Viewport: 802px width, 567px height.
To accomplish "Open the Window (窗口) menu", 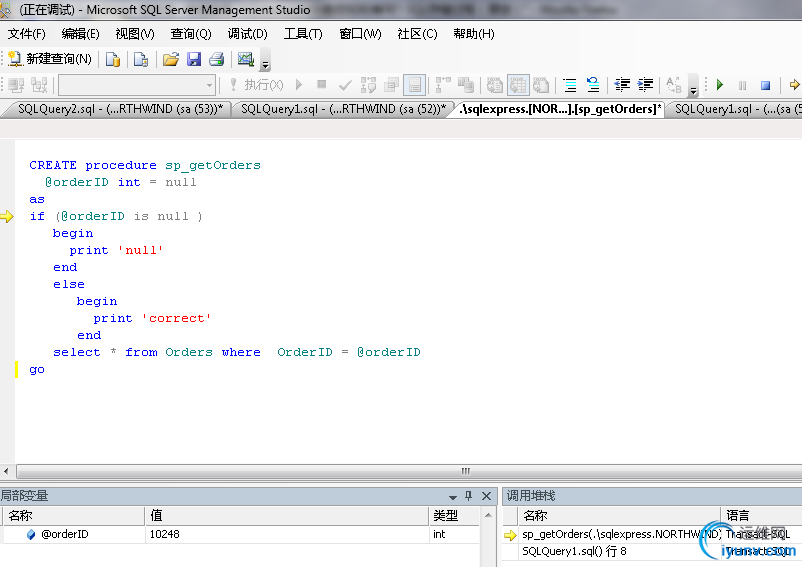I will click(361, 34).
